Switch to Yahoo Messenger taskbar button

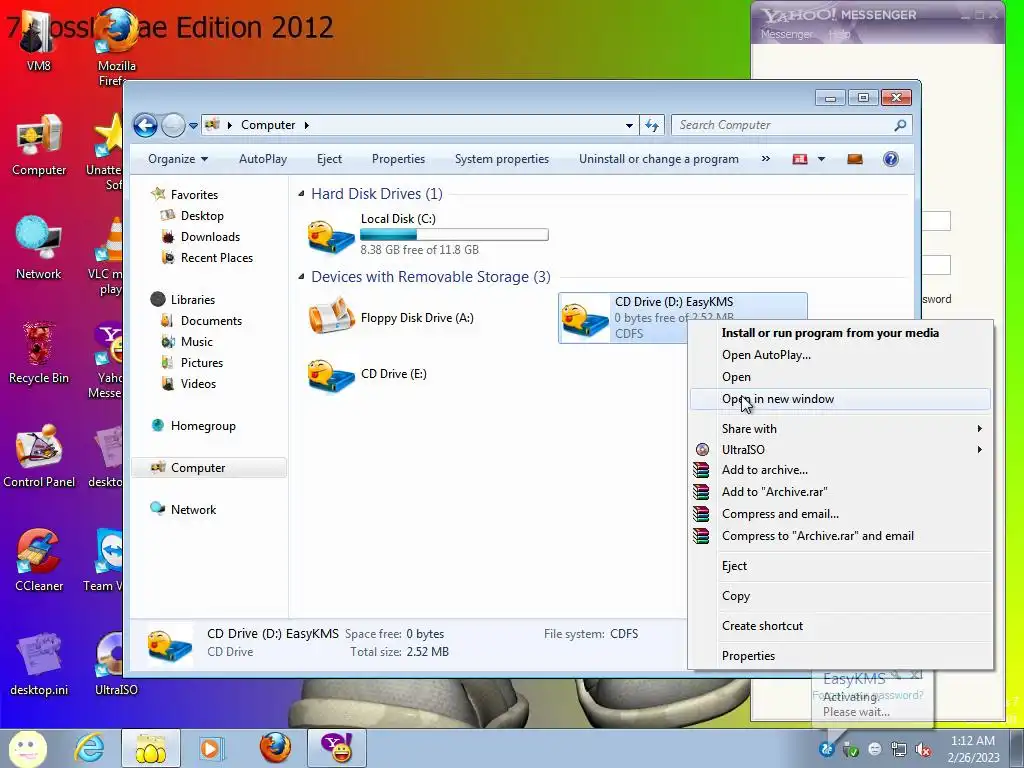pyautogui.click(x=338, y=748)
